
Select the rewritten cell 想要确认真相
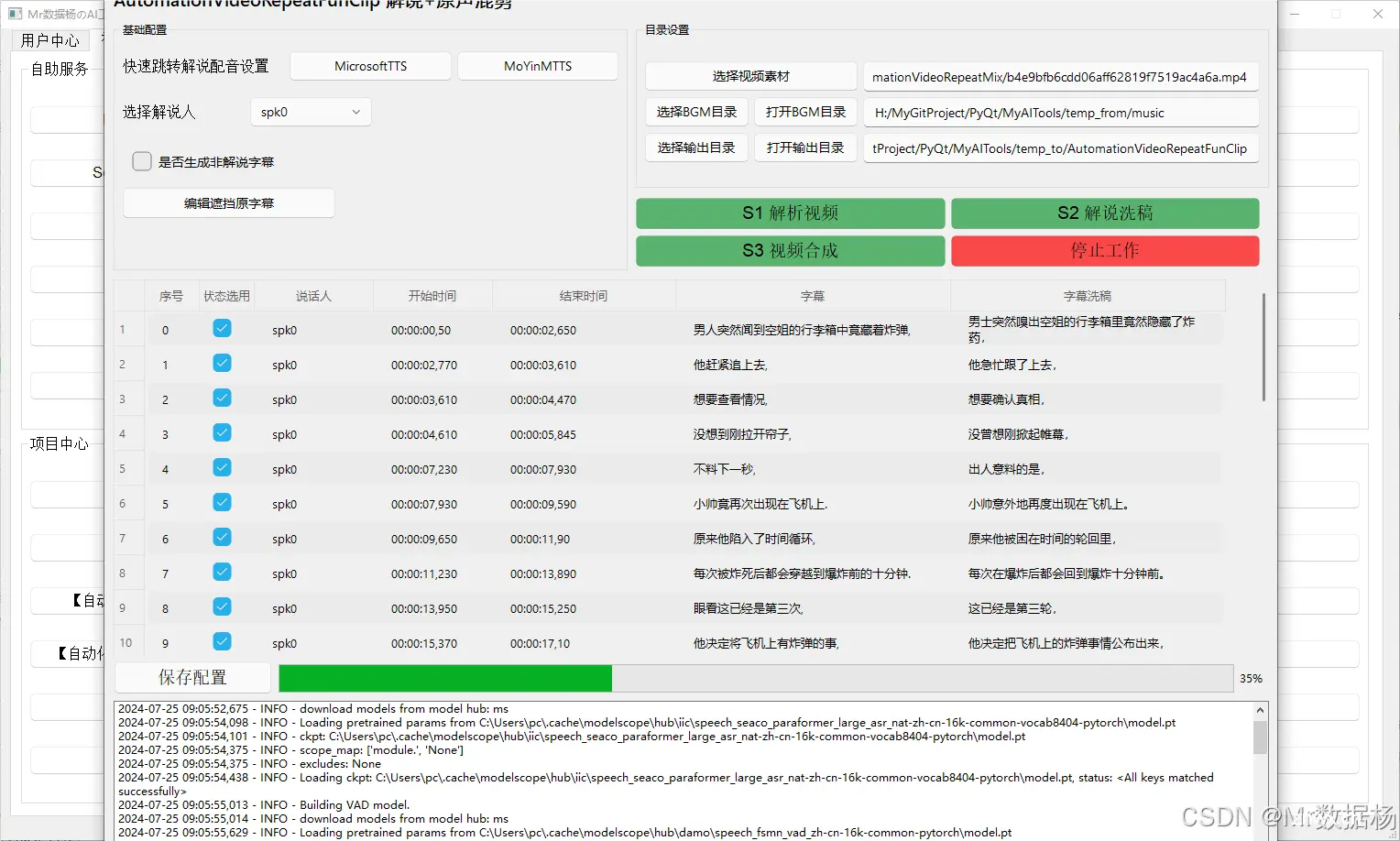(1088, 399)
